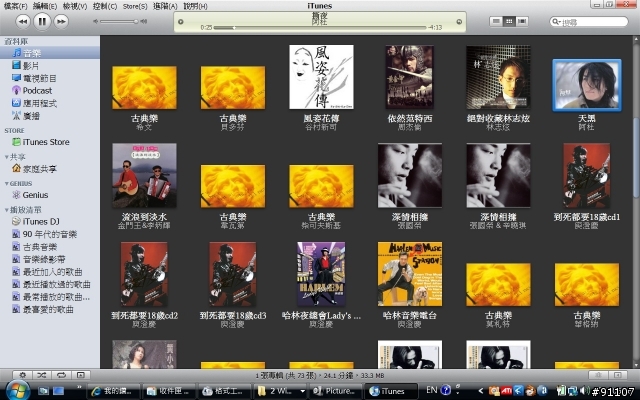Click 到死都要18歲cd3 album title
This screenshot has height=400, width=640.
coord(233,316)
